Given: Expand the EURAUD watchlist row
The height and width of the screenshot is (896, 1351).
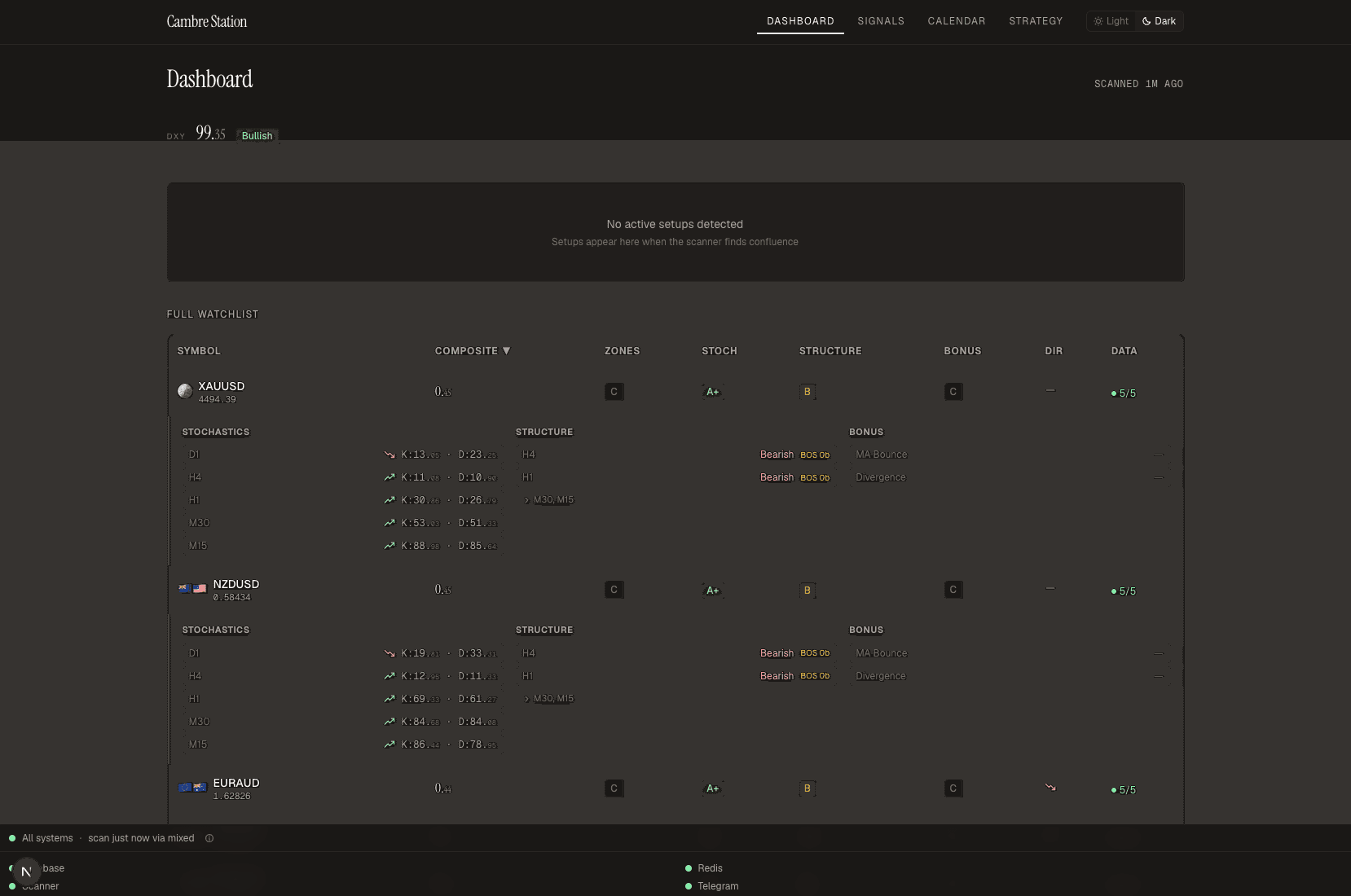Looking at the screenshot, I should (675, 788).
